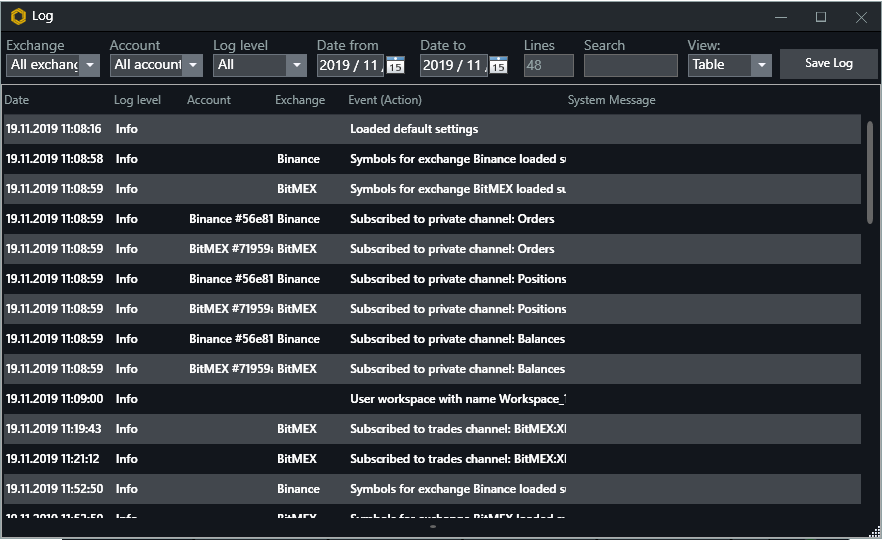Screen dimensions: 882x540
Task: Sort by the Account column header
Action: (209, 100)
